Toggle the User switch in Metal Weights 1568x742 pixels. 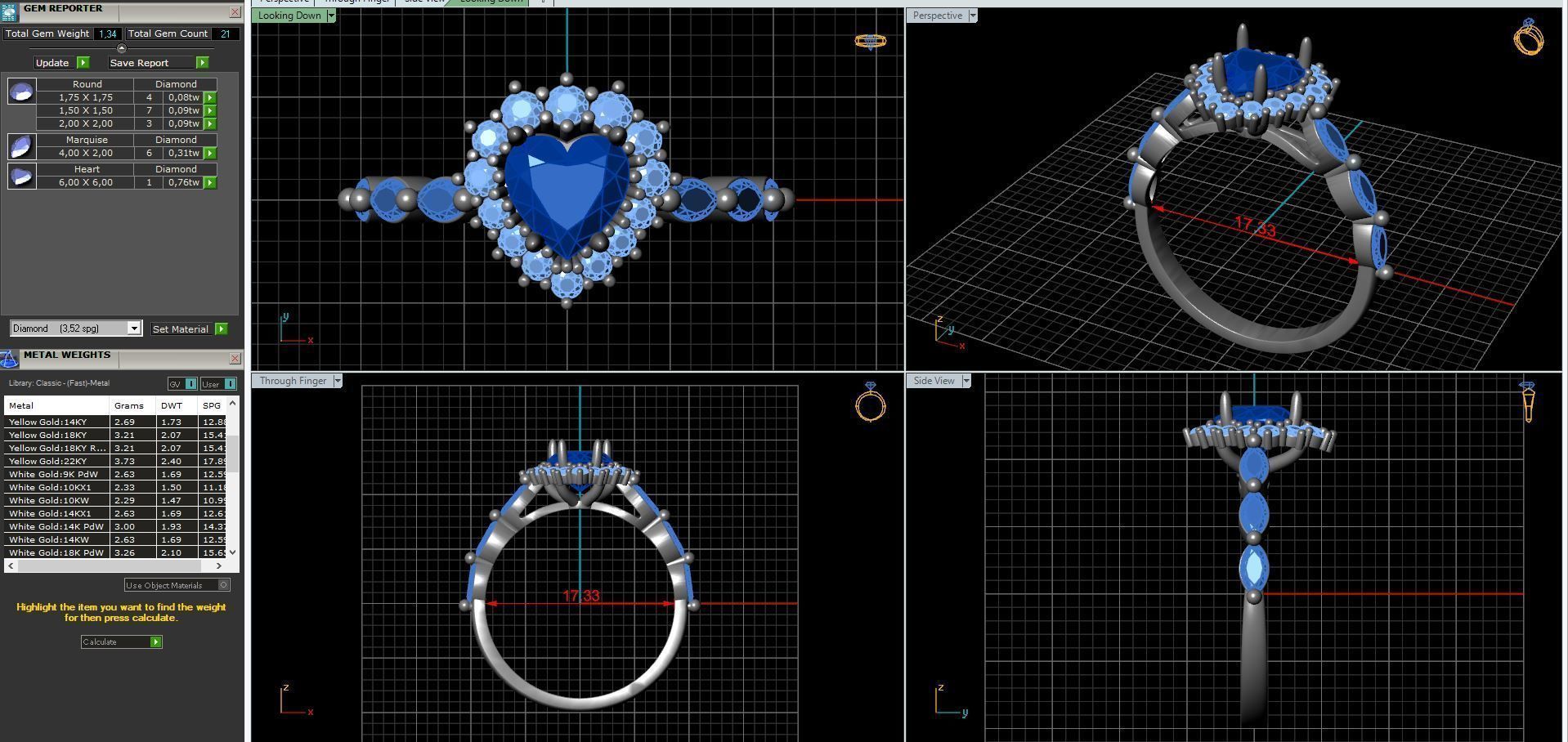pos(218,384)
